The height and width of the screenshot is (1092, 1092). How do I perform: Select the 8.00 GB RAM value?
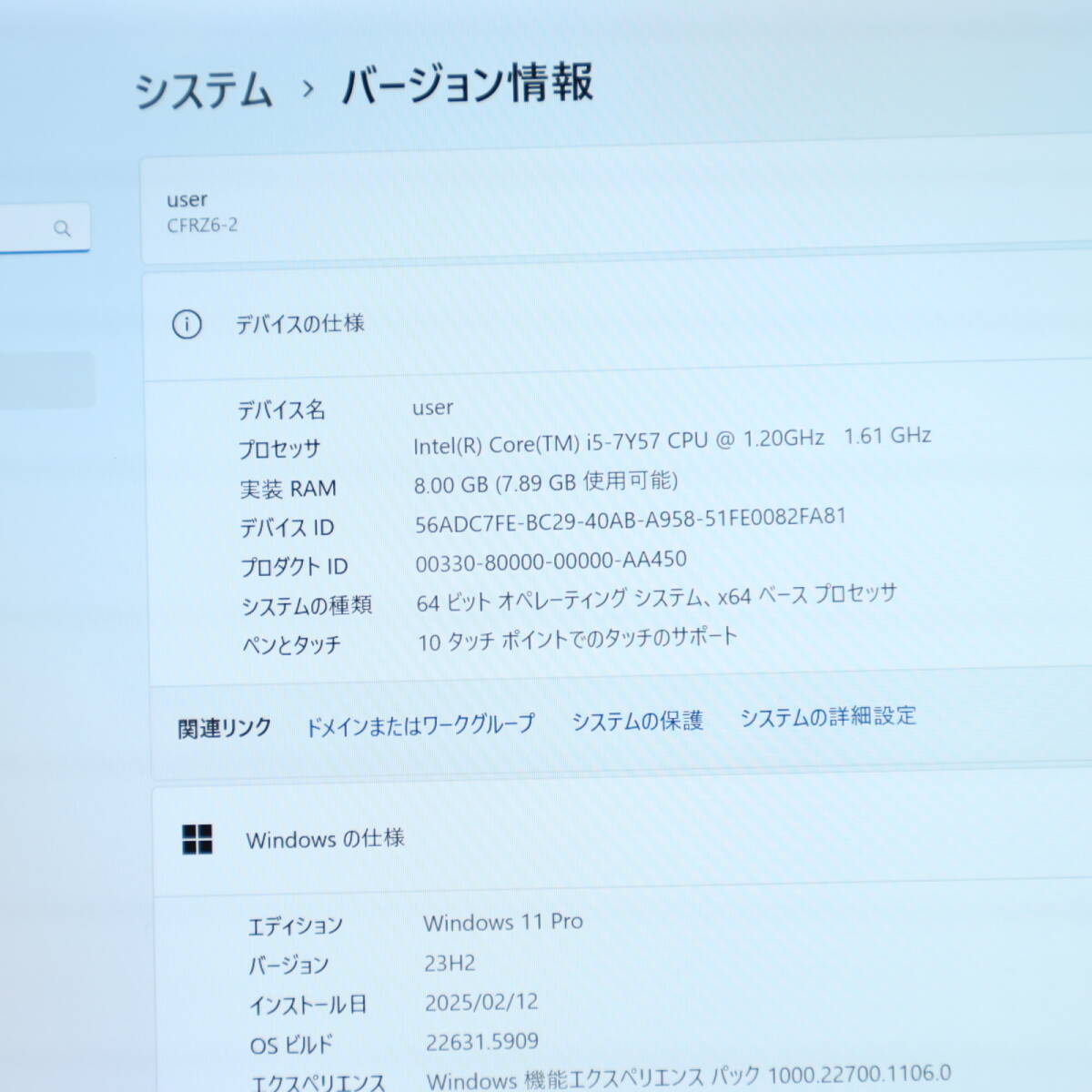[x=546, y=481]
